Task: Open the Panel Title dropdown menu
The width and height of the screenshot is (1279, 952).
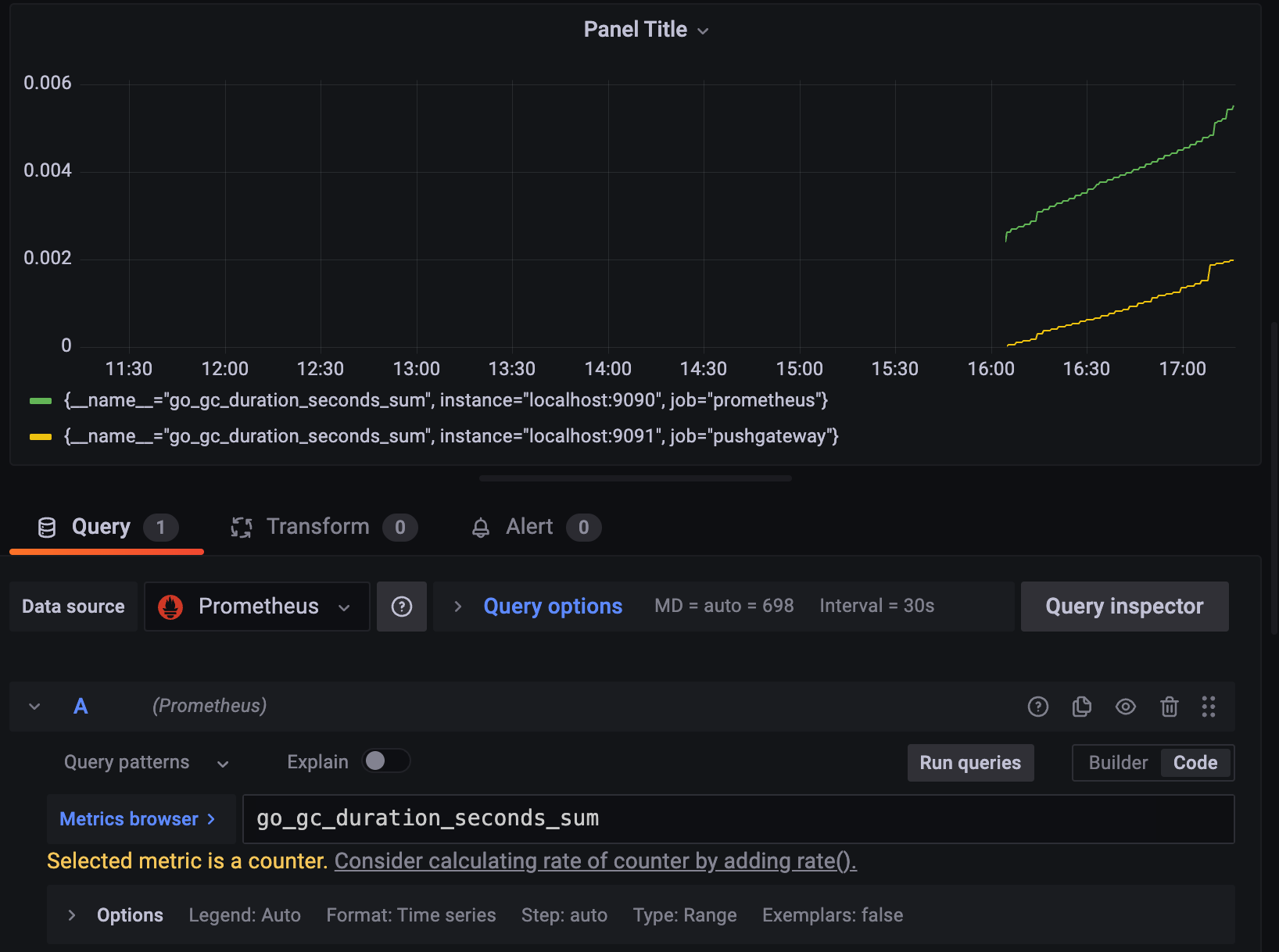Action: [646, 30]
